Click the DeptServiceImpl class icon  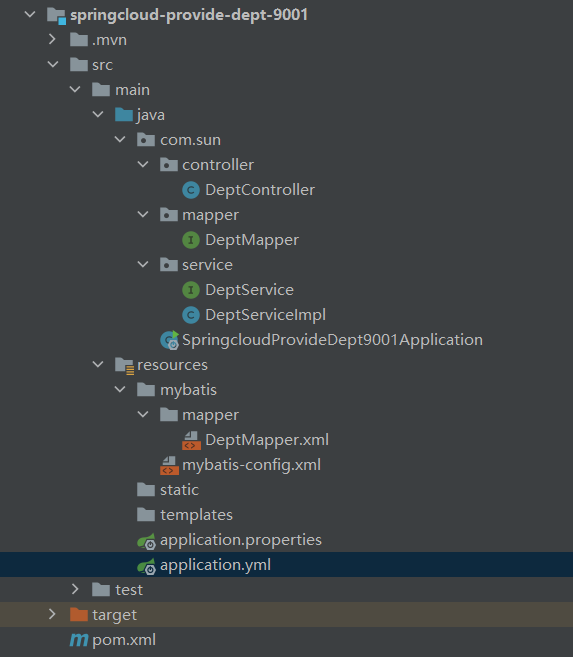(x=191, y=315)
